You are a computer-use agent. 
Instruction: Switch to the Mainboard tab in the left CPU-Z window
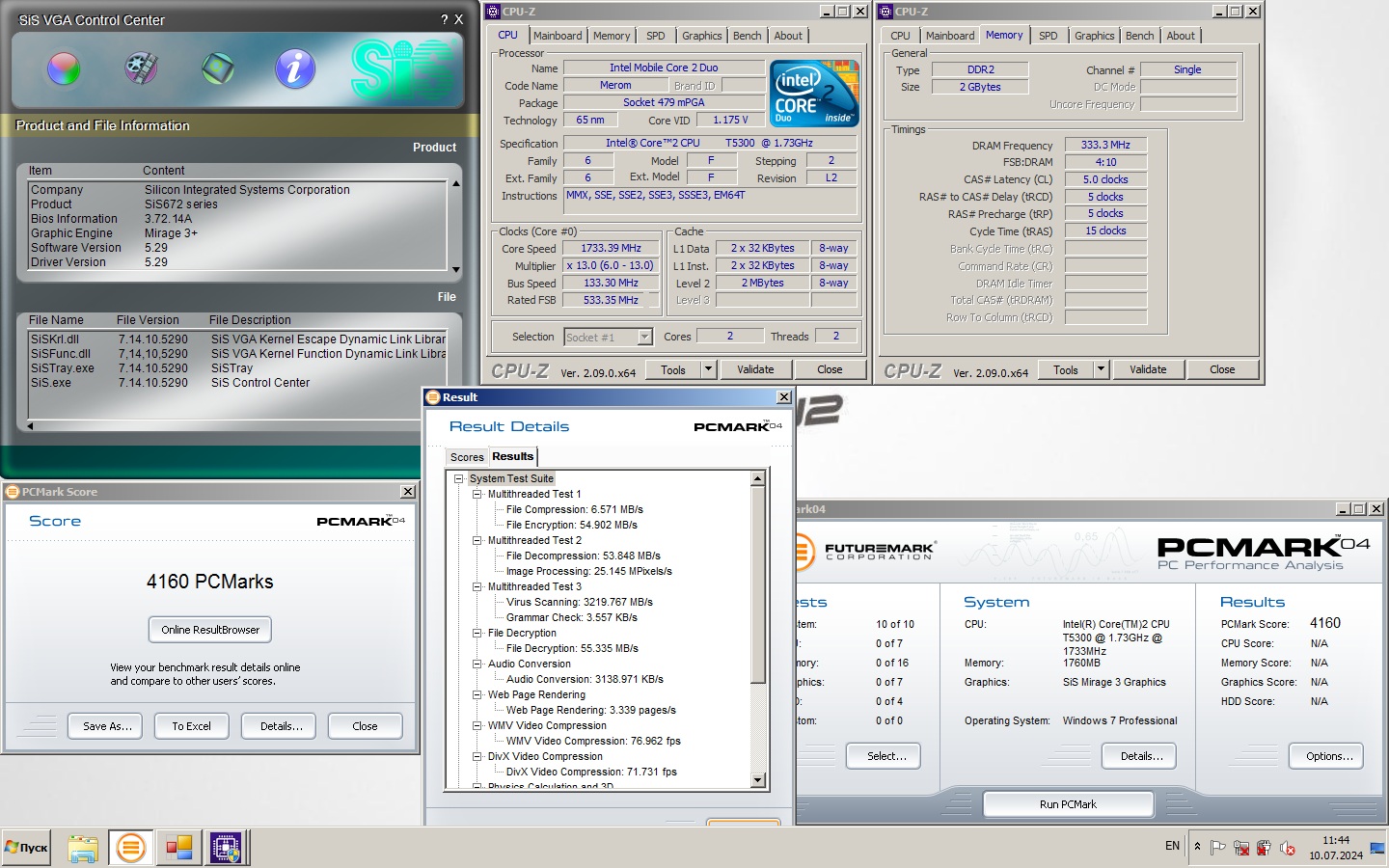click(x=558, y=36)
